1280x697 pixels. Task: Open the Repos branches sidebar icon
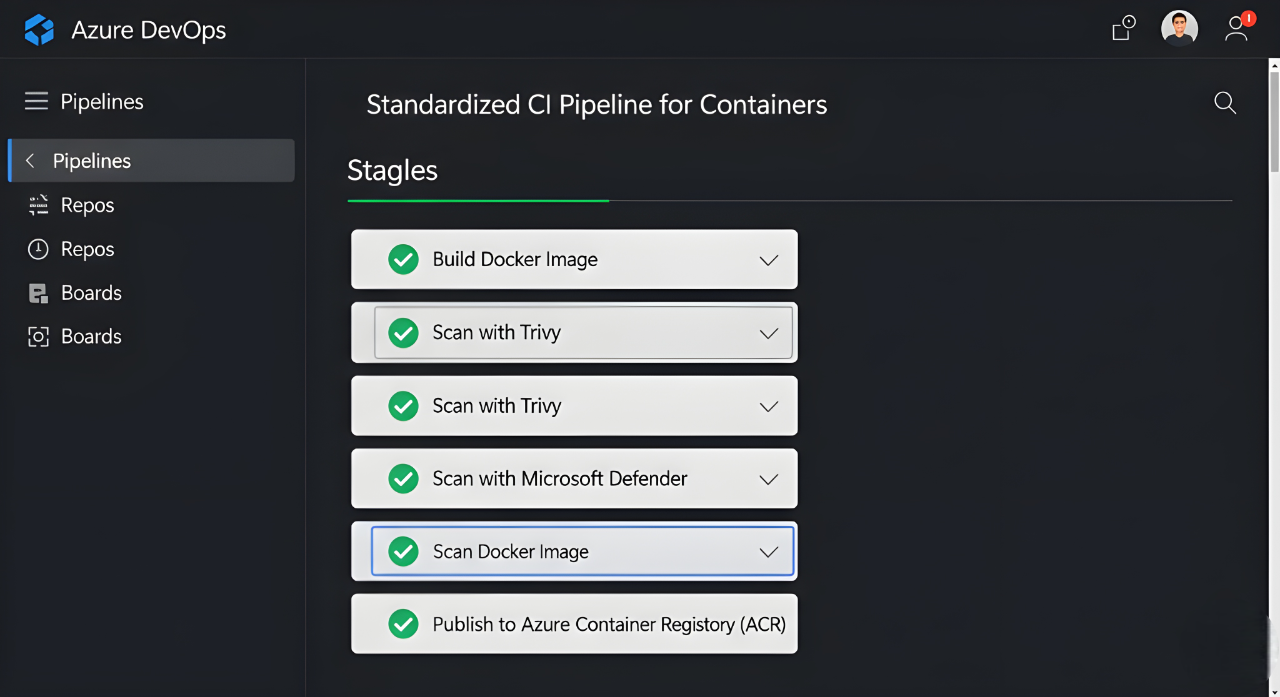[37, 204]
